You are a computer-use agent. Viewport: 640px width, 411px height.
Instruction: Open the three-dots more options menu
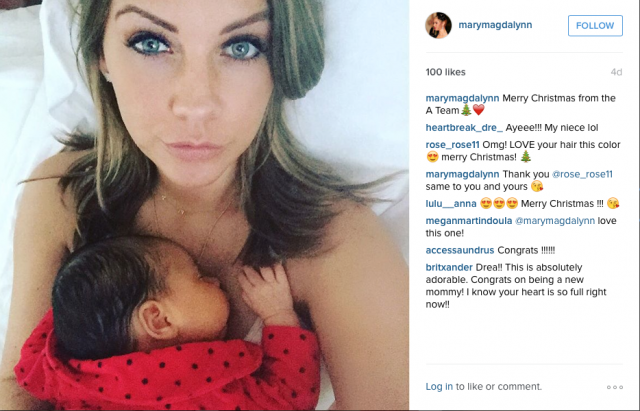click(615, 387)
